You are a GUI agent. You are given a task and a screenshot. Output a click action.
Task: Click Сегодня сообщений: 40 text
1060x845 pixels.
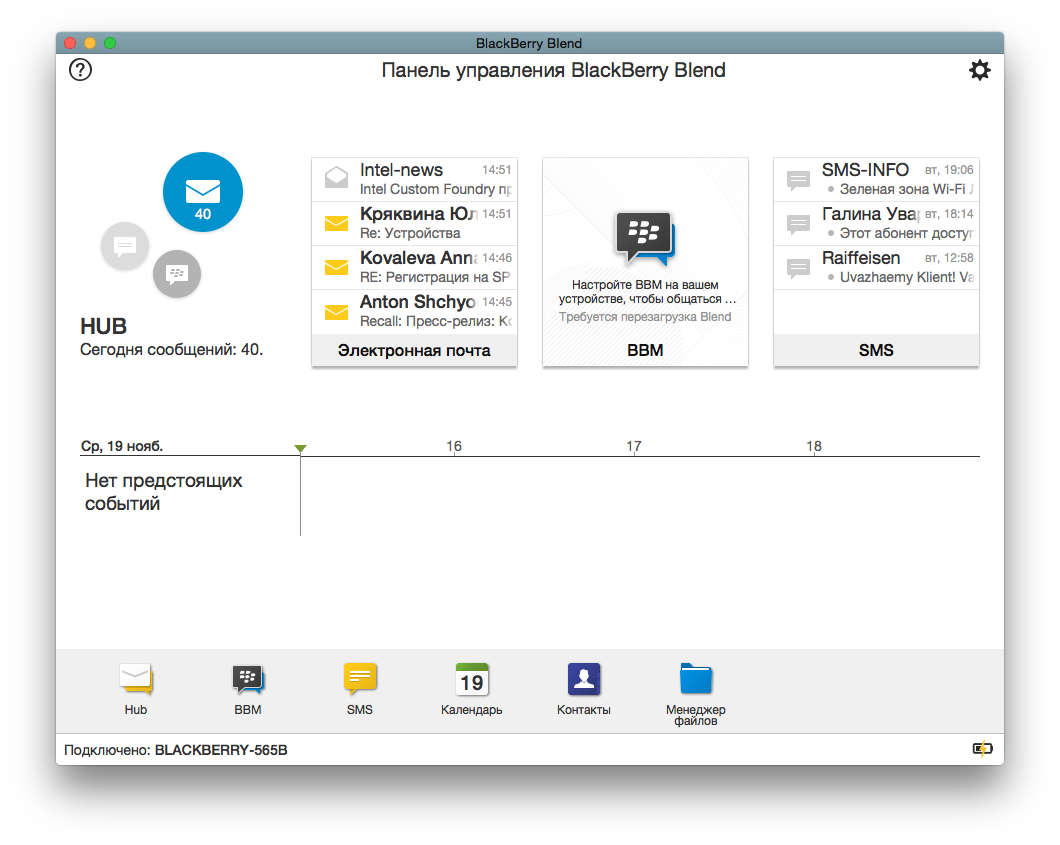click(x=171, y=349)
